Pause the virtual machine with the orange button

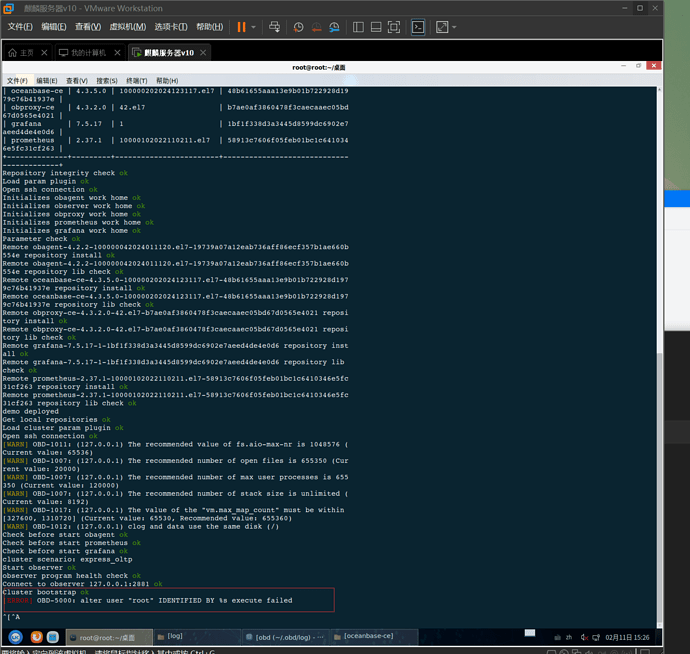click(x=241, y=27)
